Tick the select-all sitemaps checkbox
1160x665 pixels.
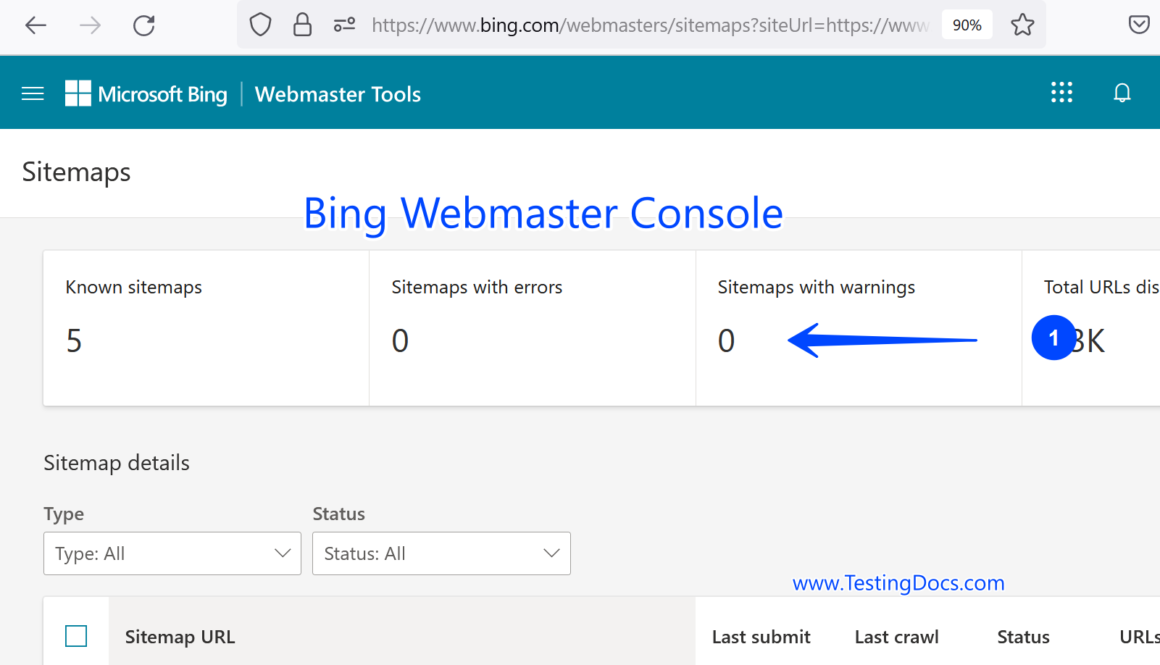tap(76, 636)
